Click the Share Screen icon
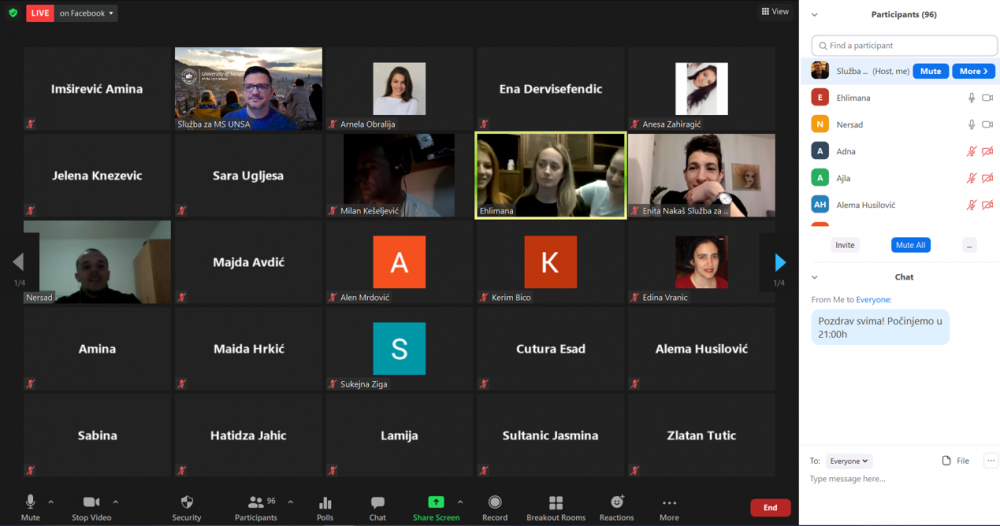Image resolution: width=1000 pixels, height=526 pixels. click(436, 502)
